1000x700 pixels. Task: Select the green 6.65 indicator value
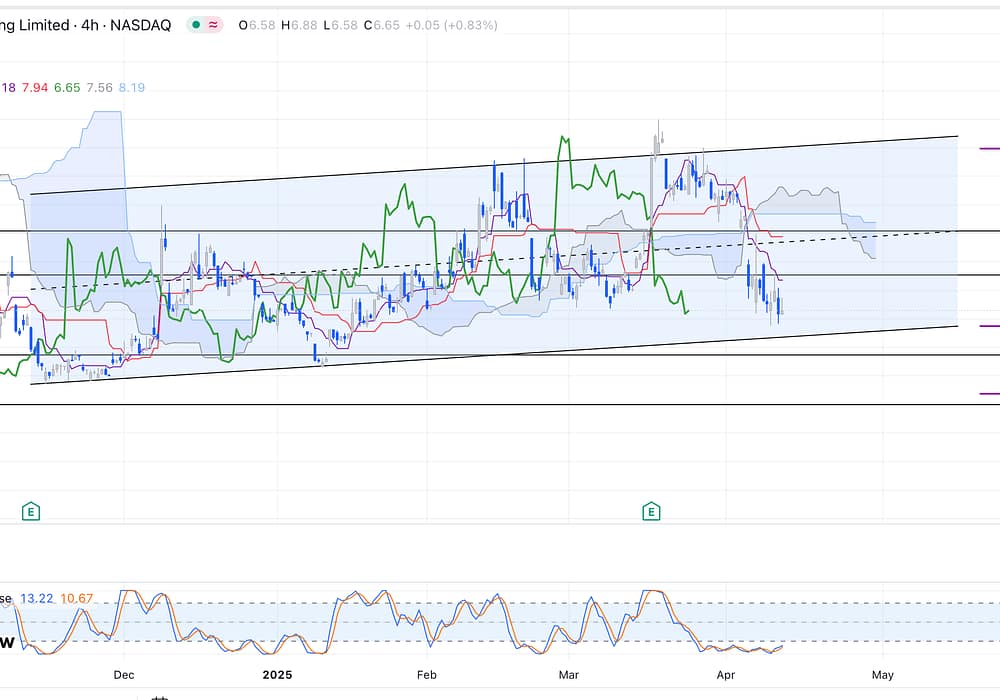pos(67,88)
